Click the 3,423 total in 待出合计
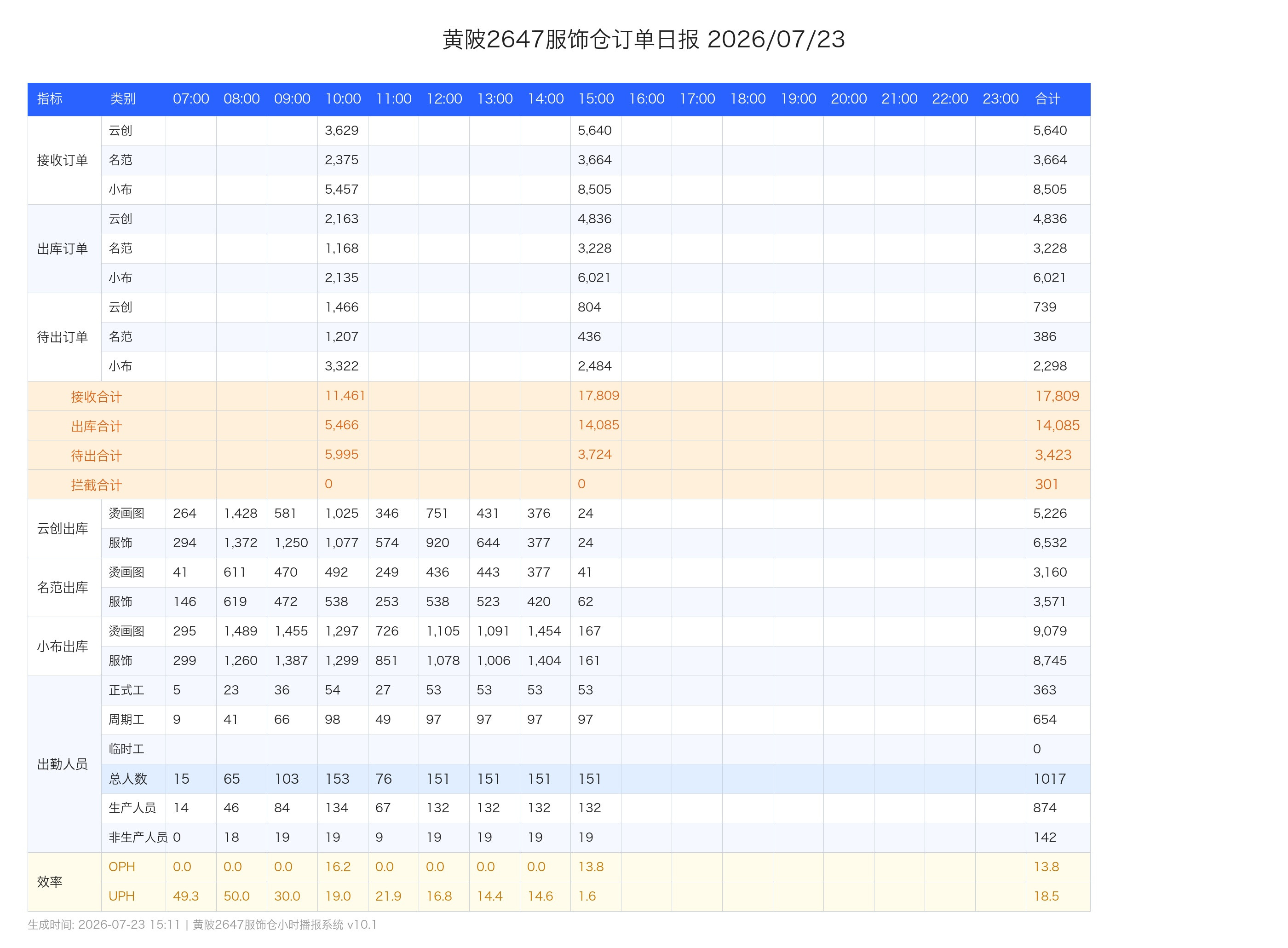This screenshot has height=948, width=1288. 1053,455
